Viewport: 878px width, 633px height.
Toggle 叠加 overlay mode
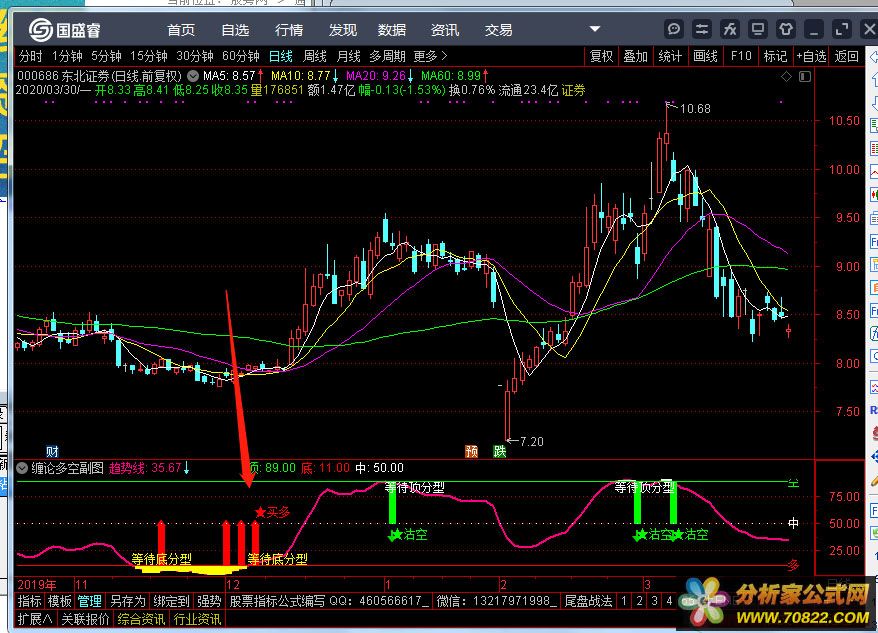coord(635,56)
